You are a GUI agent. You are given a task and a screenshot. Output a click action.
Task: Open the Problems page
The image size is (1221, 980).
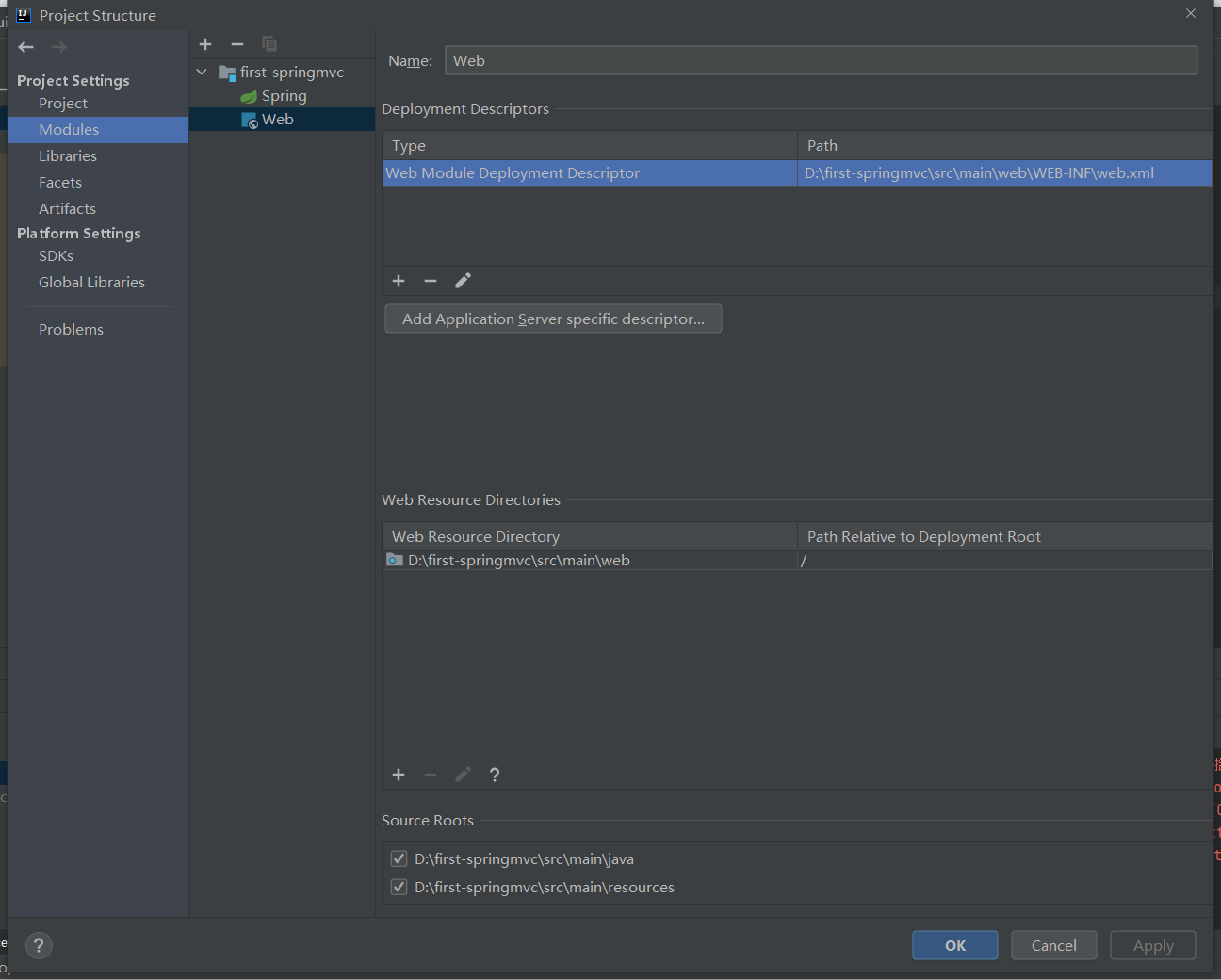tap(71, 330)
